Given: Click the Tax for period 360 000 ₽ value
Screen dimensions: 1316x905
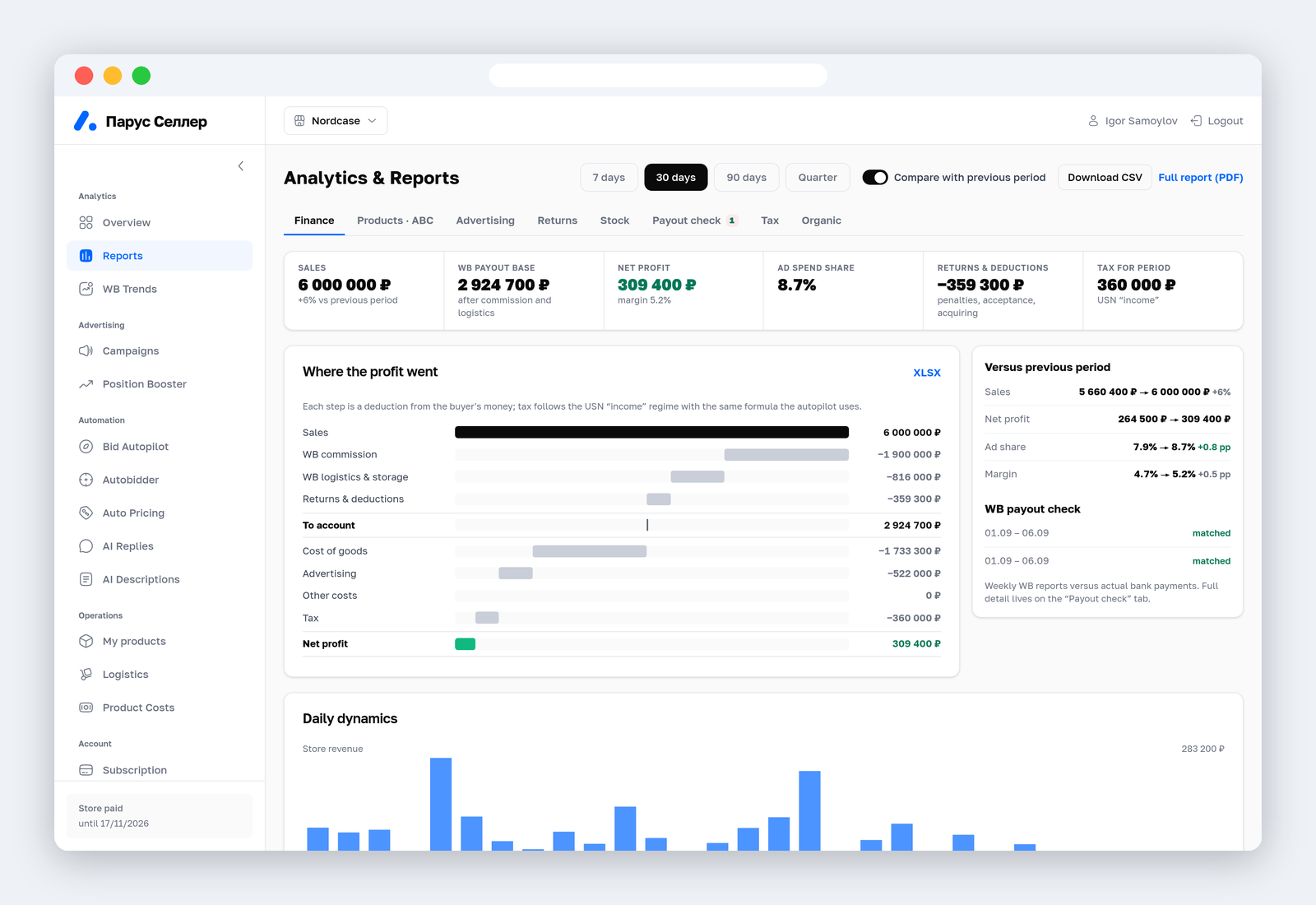Looking at the screenshot, I should pyautogui.click(x=1136, y=285).
